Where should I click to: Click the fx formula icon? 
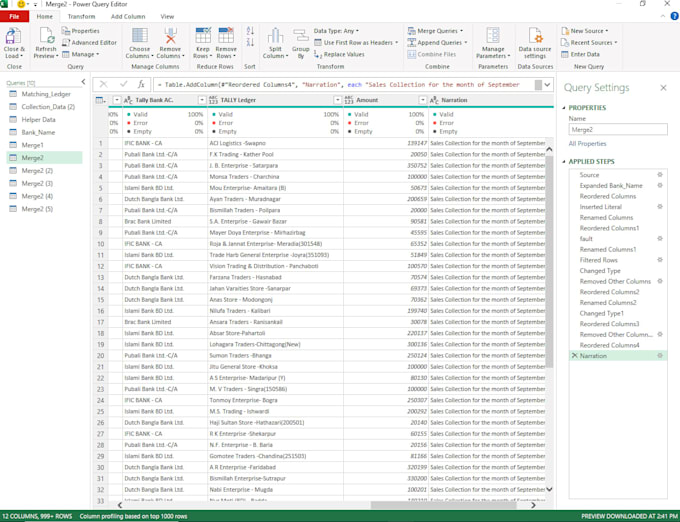[141, 85]
